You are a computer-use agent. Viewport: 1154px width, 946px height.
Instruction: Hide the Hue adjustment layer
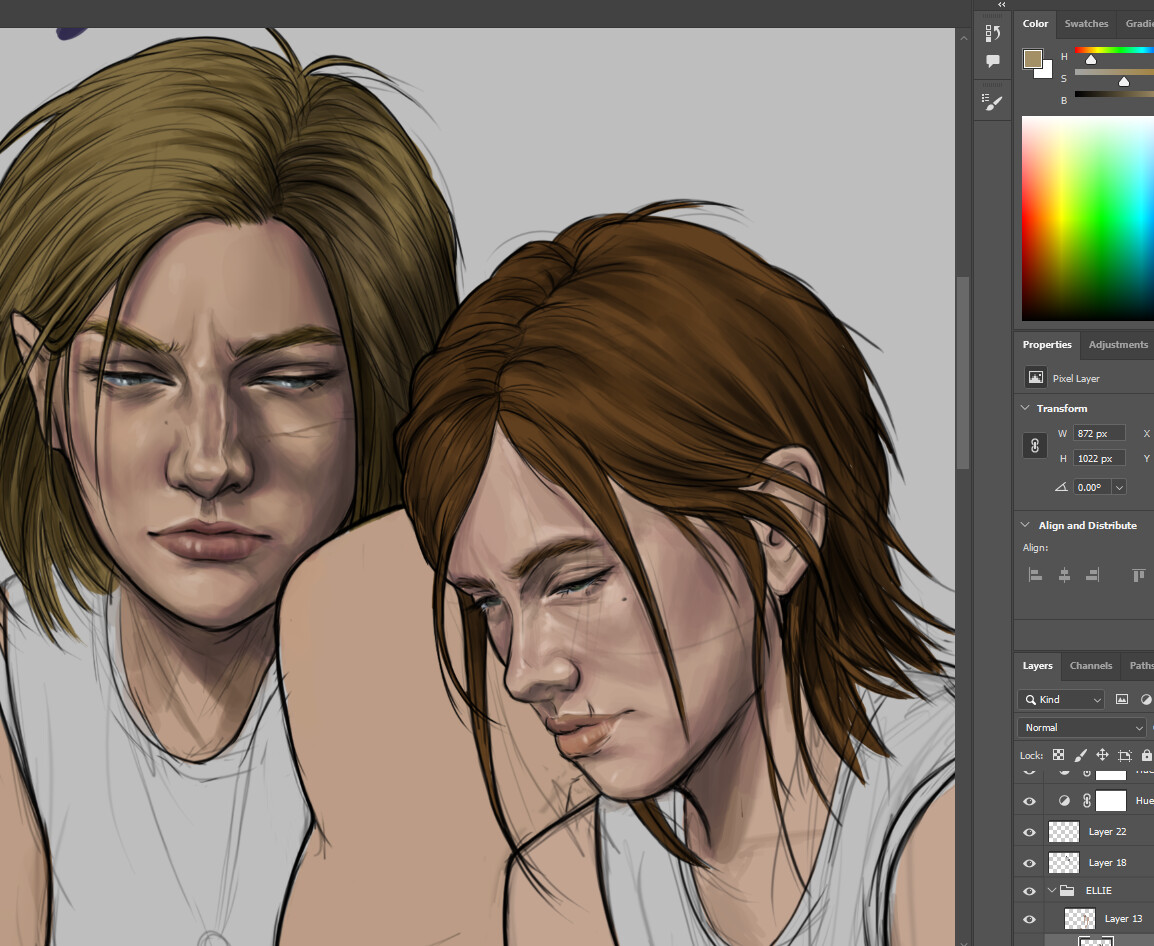(1030, 801)
